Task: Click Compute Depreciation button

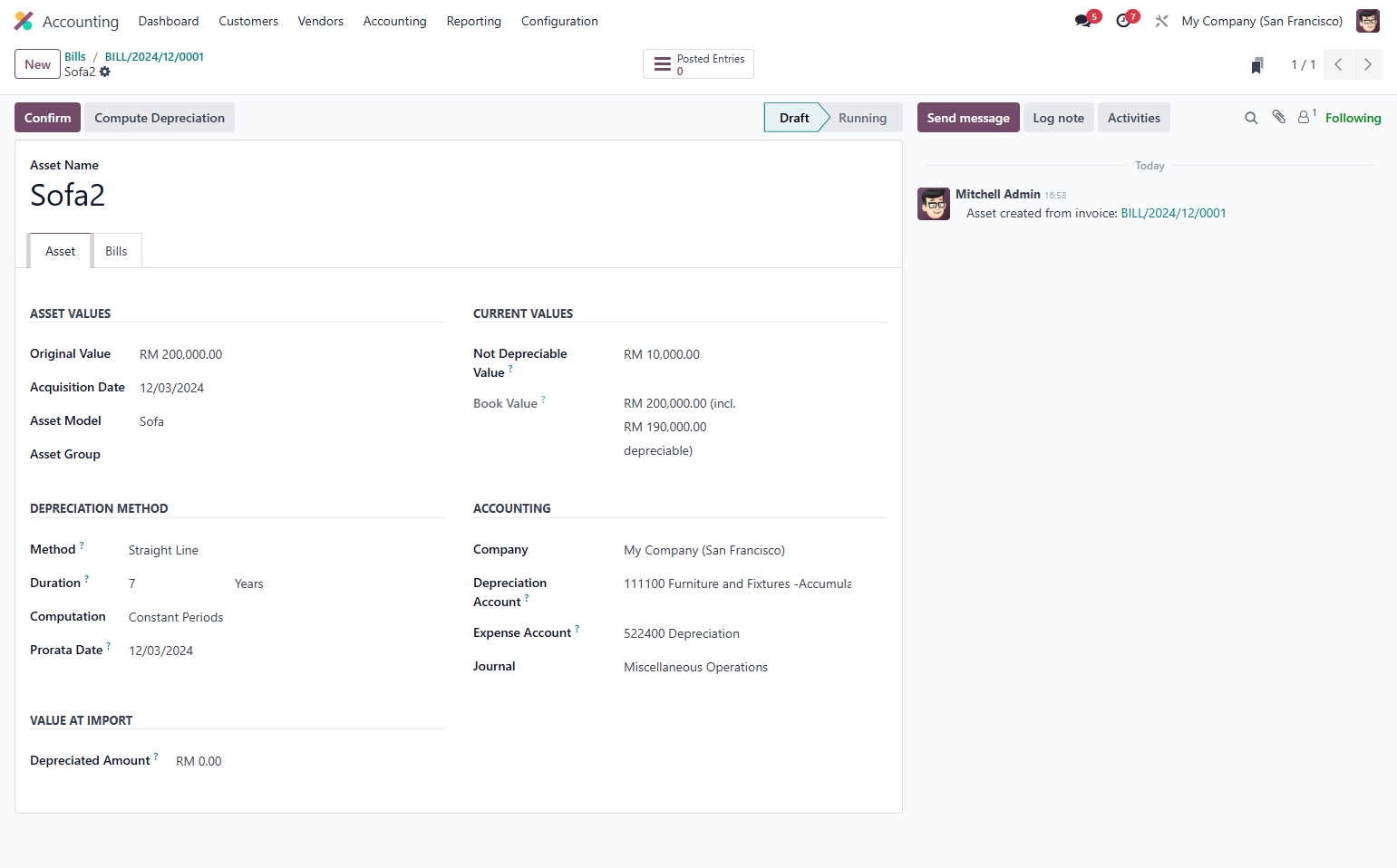Action: pyautogui.click(x=160, y=118)
